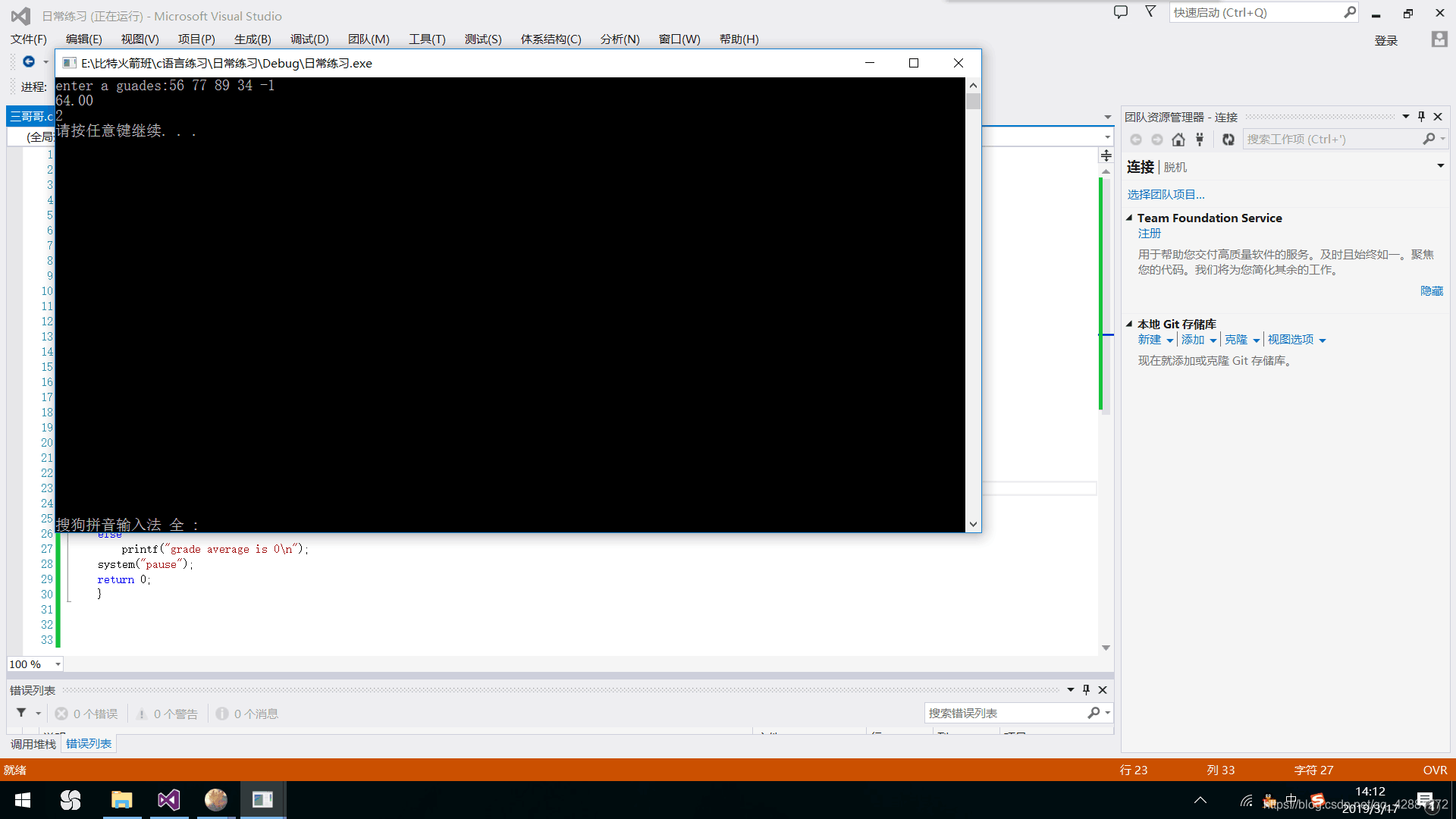Image resolution: width=1456 pixels, height=819 pixels.
Task: Pin the Team Explorer panel
Action: [x=1421, y=117]
